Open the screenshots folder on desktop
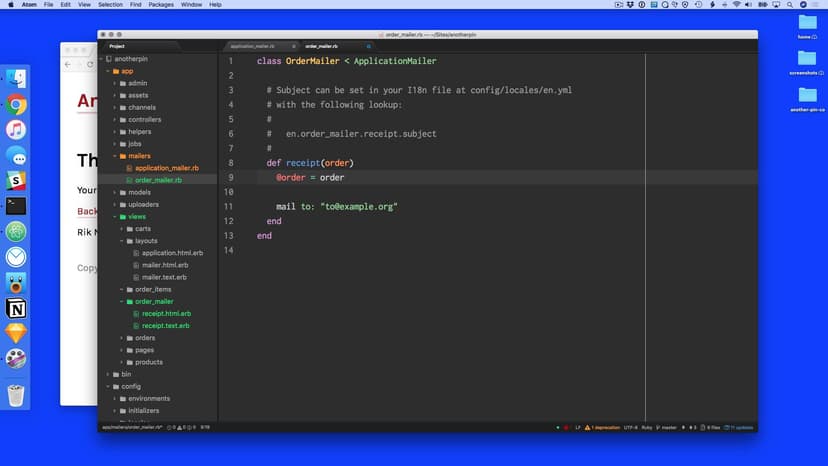 coord(807,60)
